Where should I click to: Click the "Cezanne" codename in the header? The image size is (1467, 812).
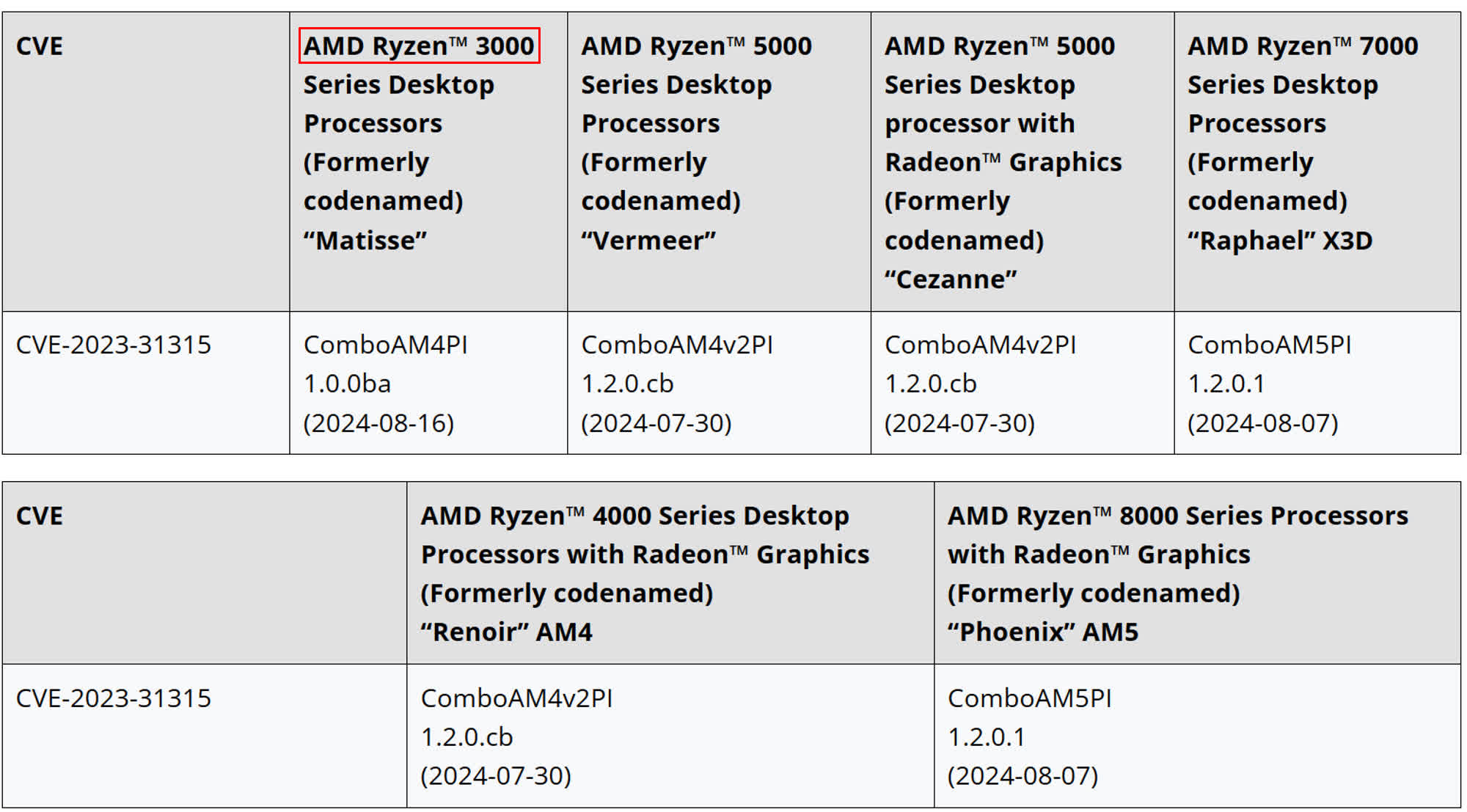[950, 279]
